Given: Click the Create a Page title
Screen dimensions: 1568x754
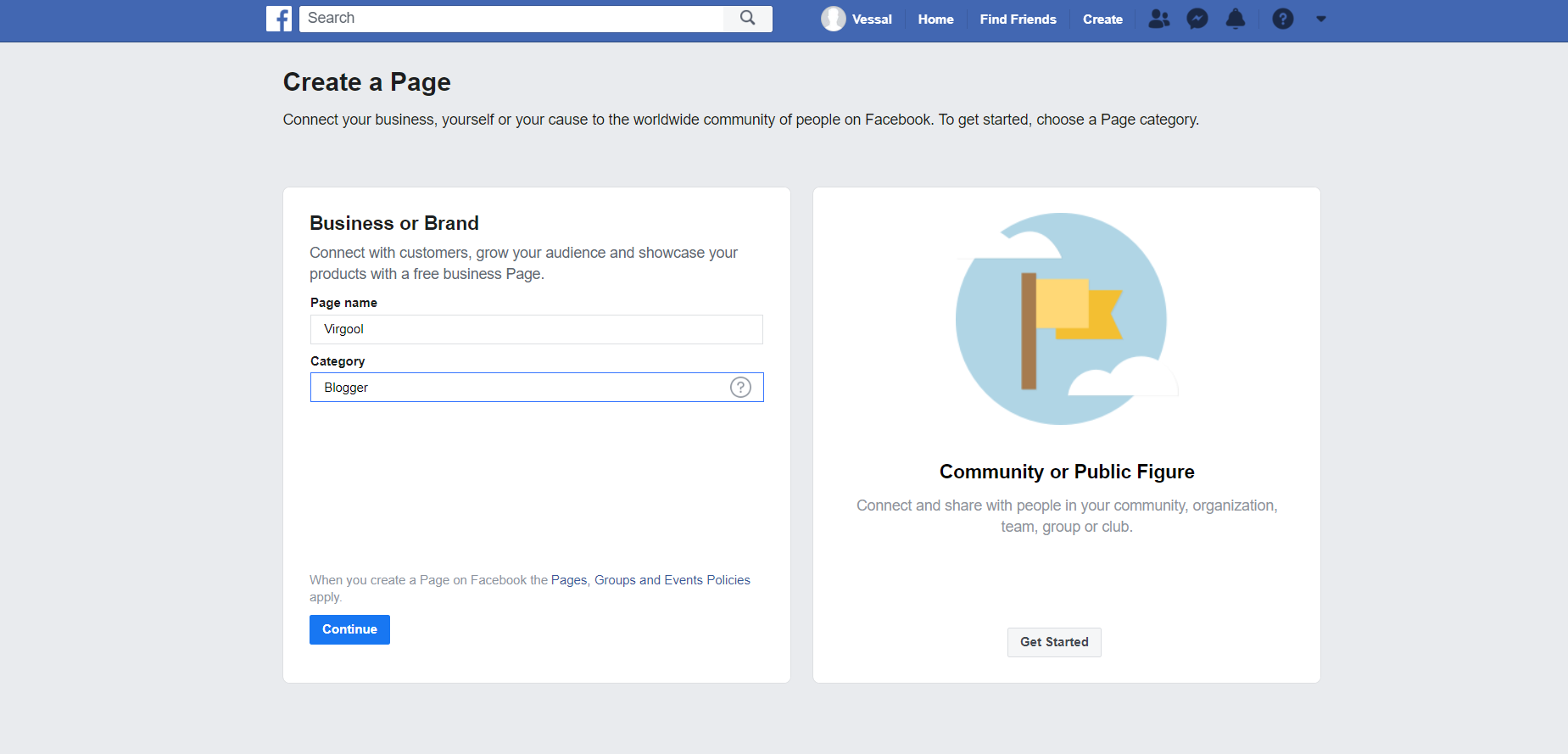Looking at the screenshot, I should coord(366,82).
